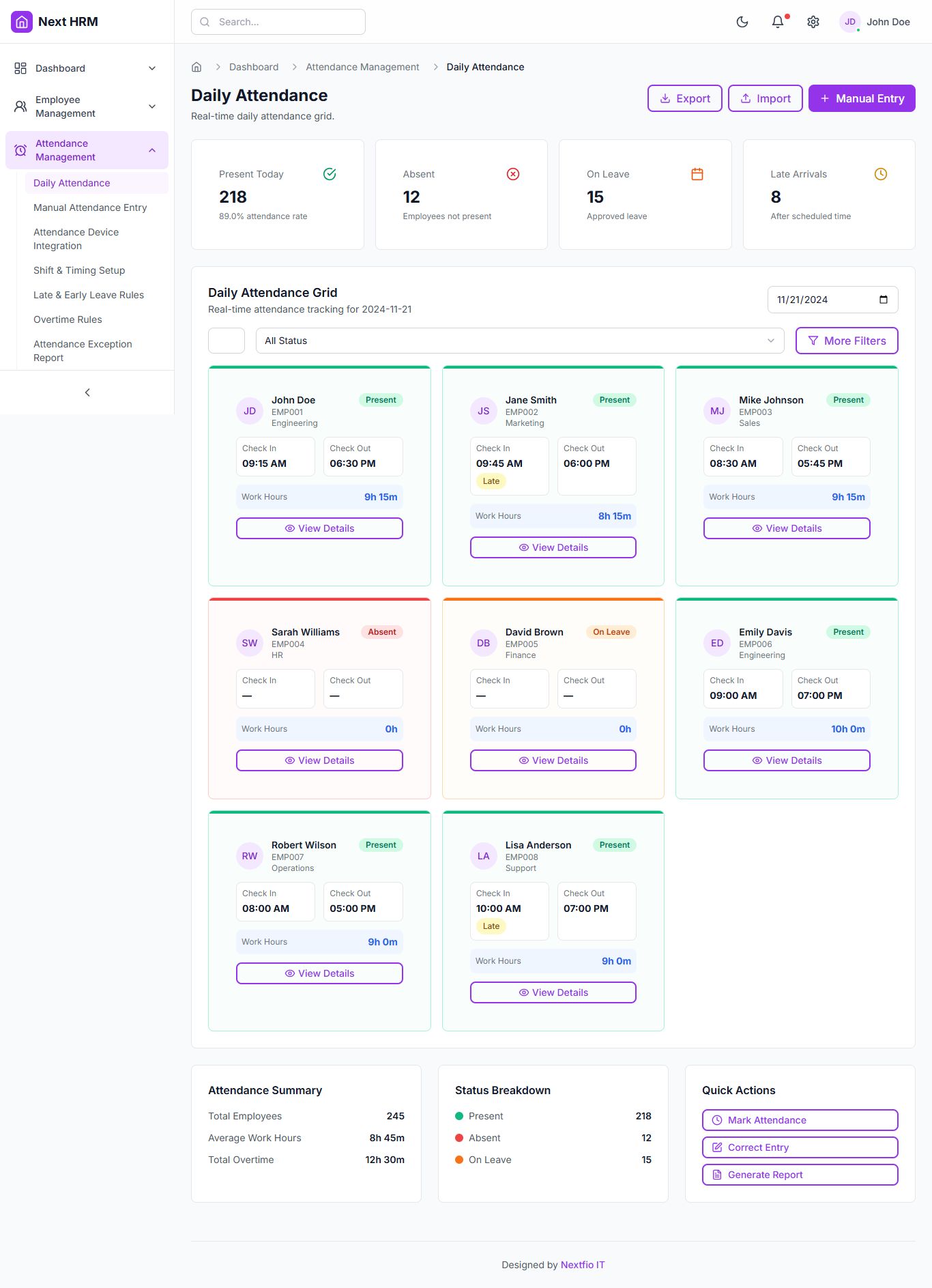Viewport: 932px width, 1288px height.
Task: Click the Next HRM logo icon
Action: [x=22, y=22]
